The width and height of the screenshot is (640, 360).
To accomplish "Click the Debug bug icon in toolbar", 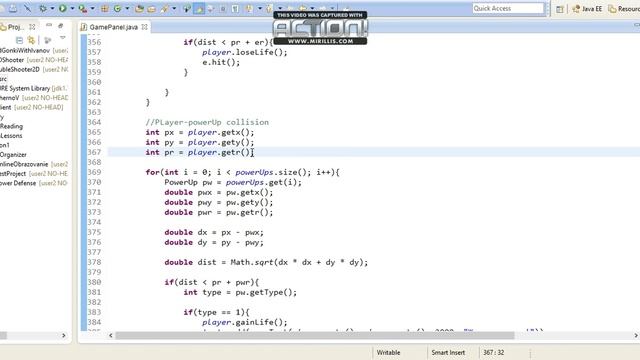I will tap(43, 8).
